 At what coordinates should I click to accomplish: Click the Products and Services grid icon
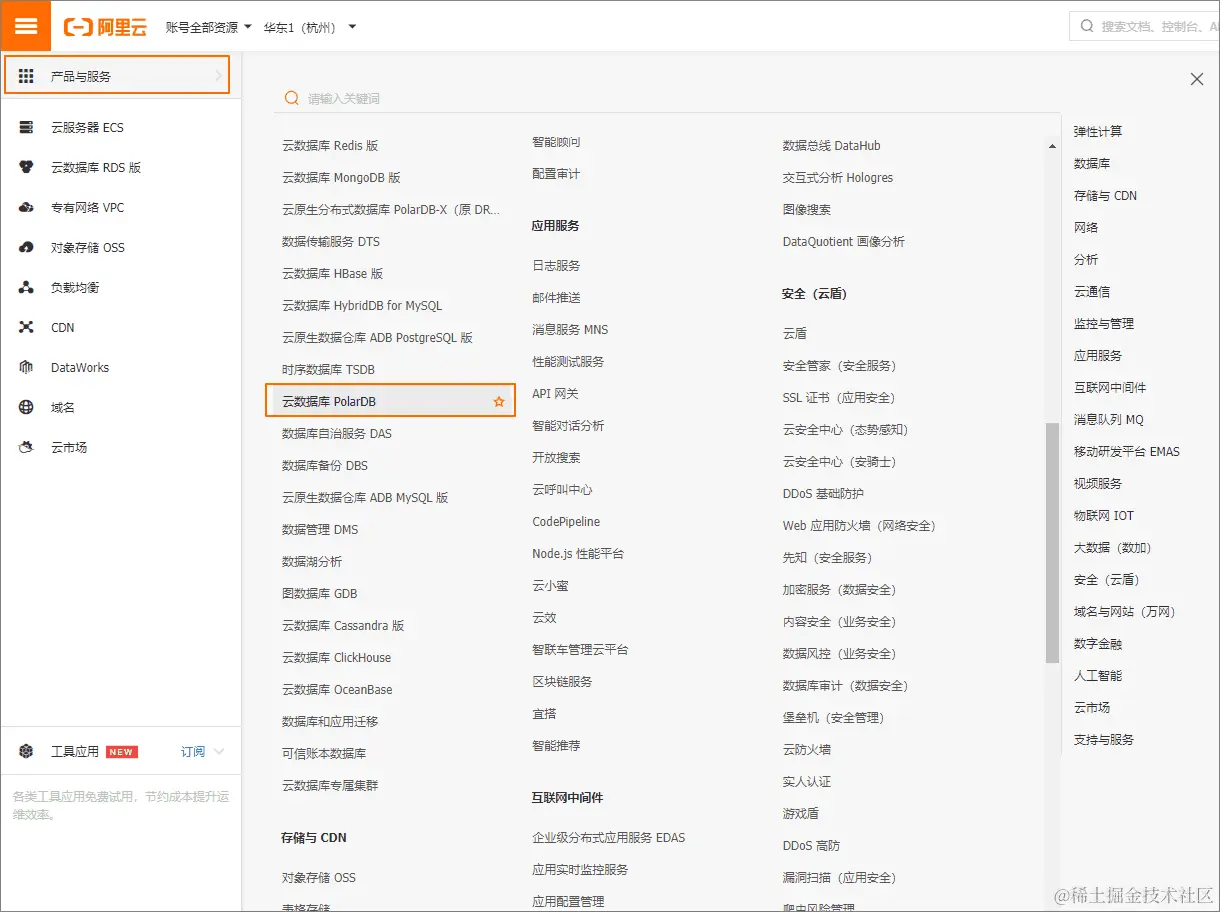pos(26,76)
